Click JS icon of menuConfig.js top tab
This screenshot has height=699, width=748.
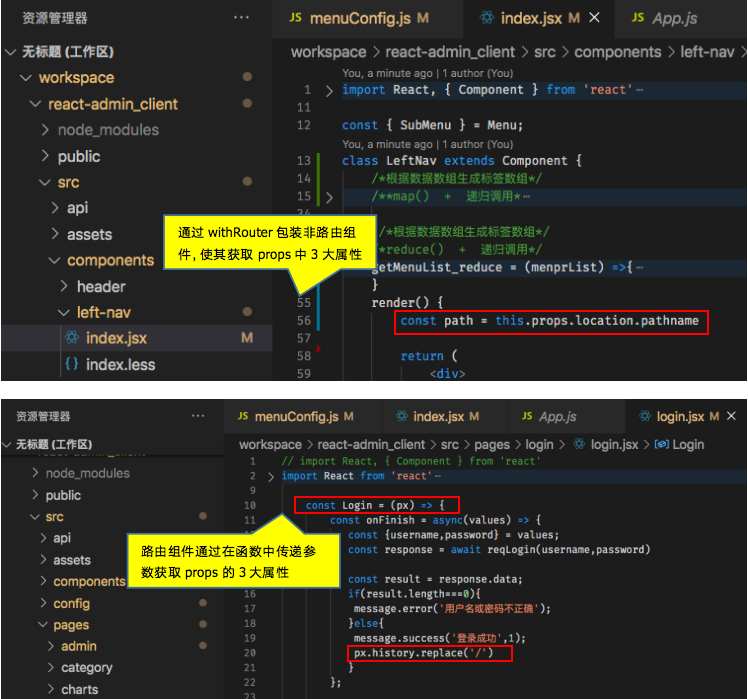coord(295,18)
